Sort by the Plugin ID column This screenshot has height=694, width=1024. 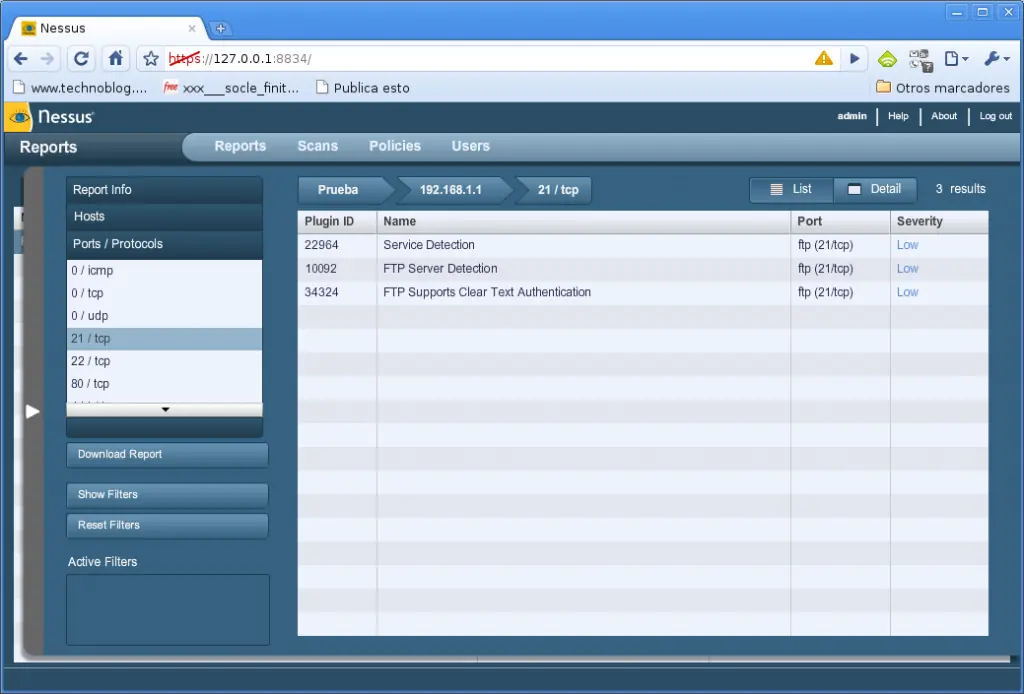tap(337, 221)
